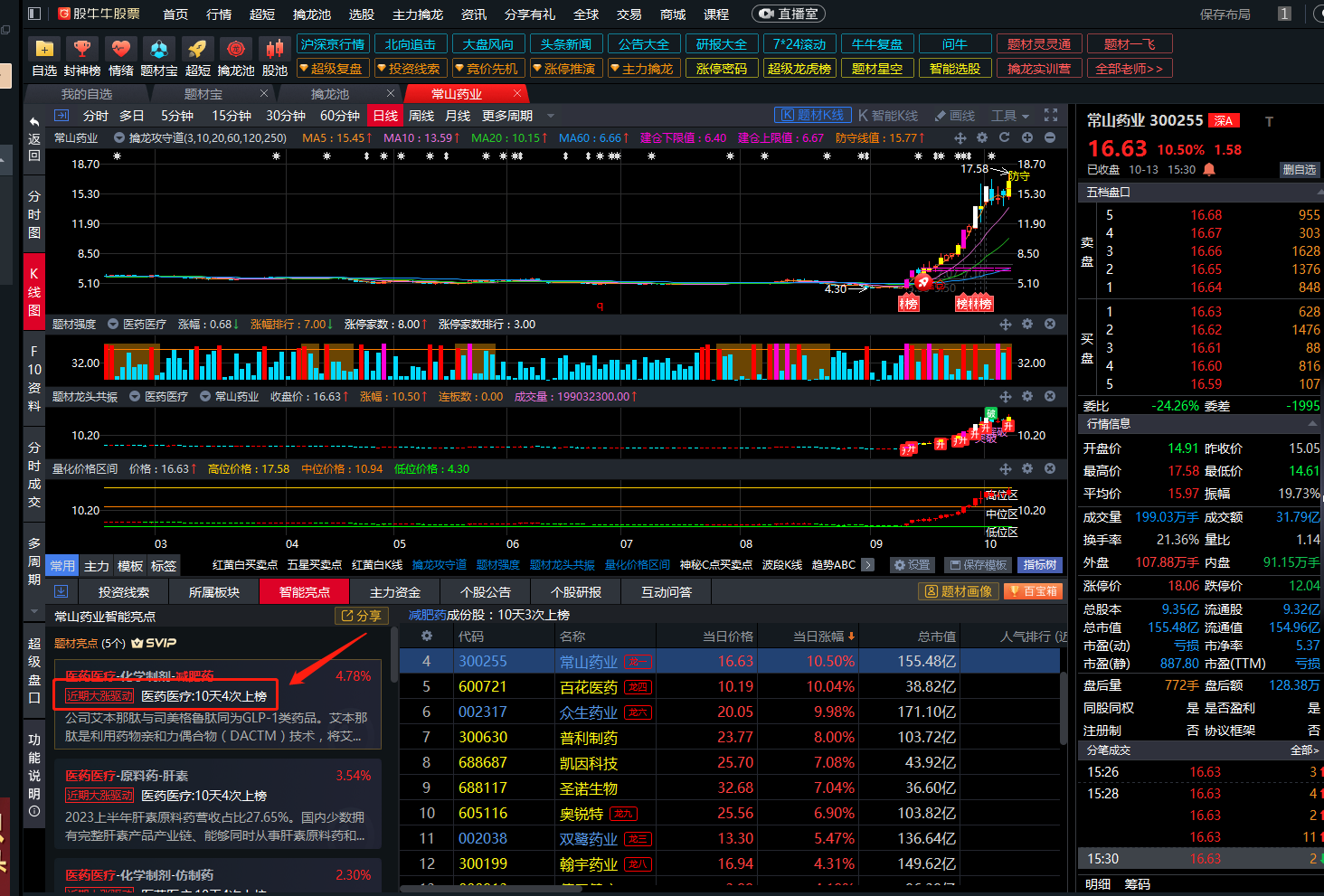The width and height of the screenshot is (1324, 896).
Task: Click the 删自选 button
Action: (x=1300, y=170)
